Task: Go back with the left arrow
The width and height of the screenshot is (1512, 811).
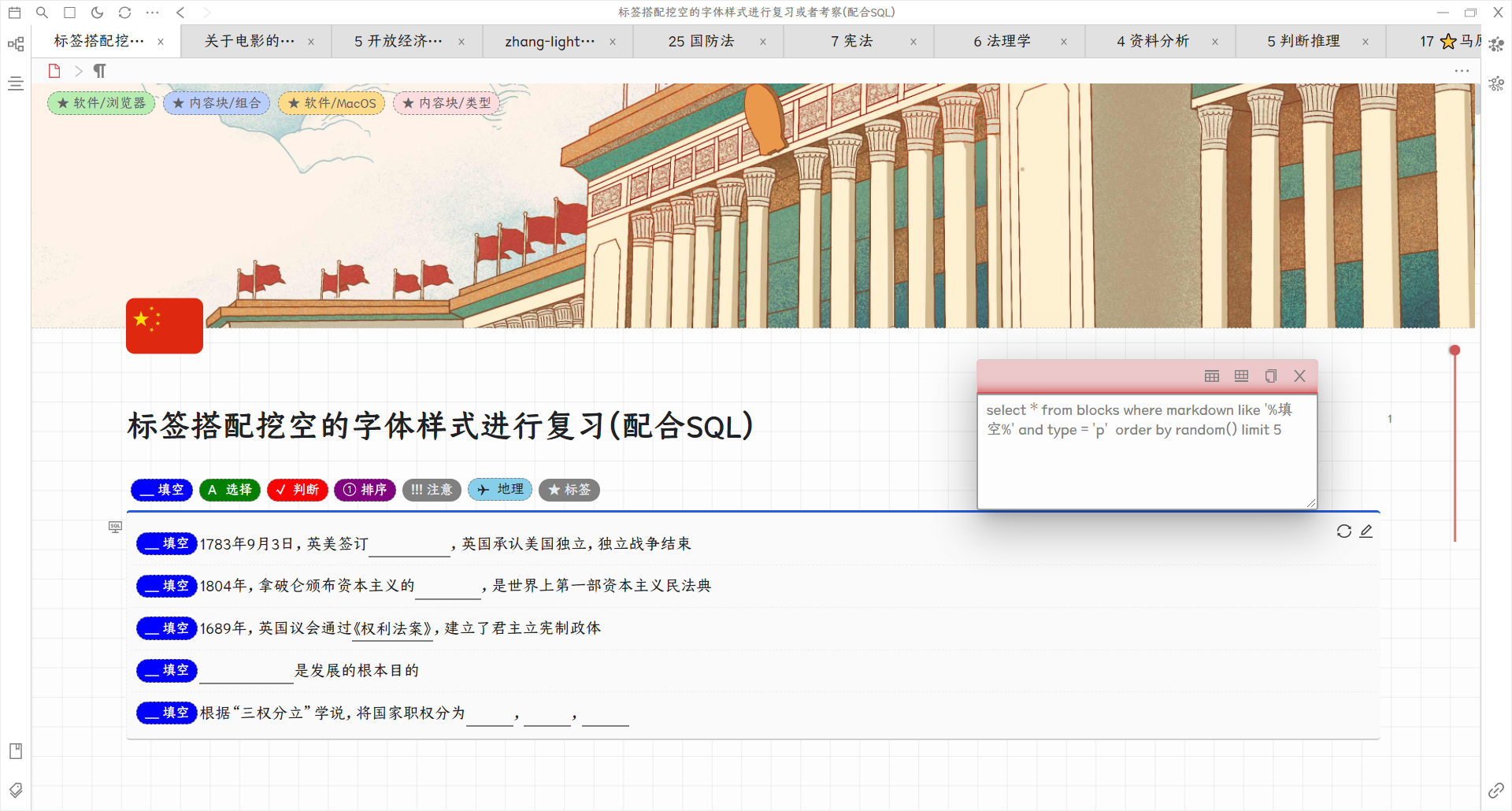Action: click(180, 13)
